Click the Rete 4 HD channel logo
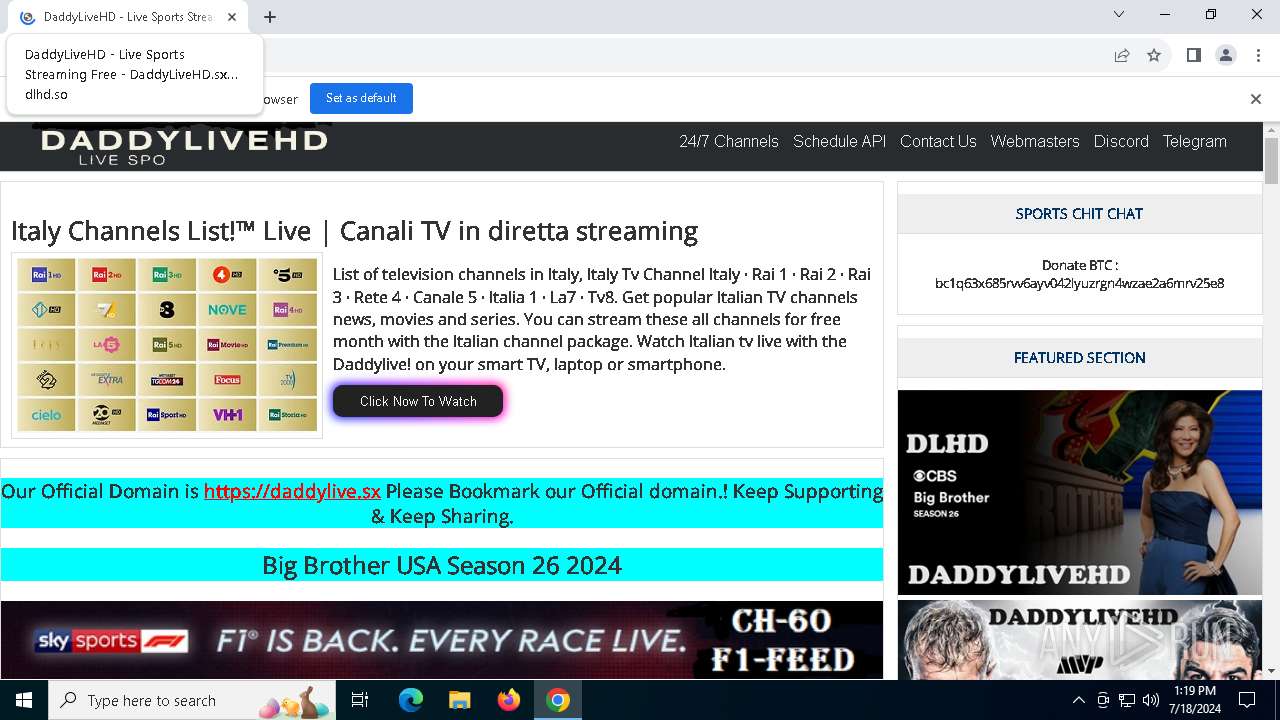 pos(227,275)
